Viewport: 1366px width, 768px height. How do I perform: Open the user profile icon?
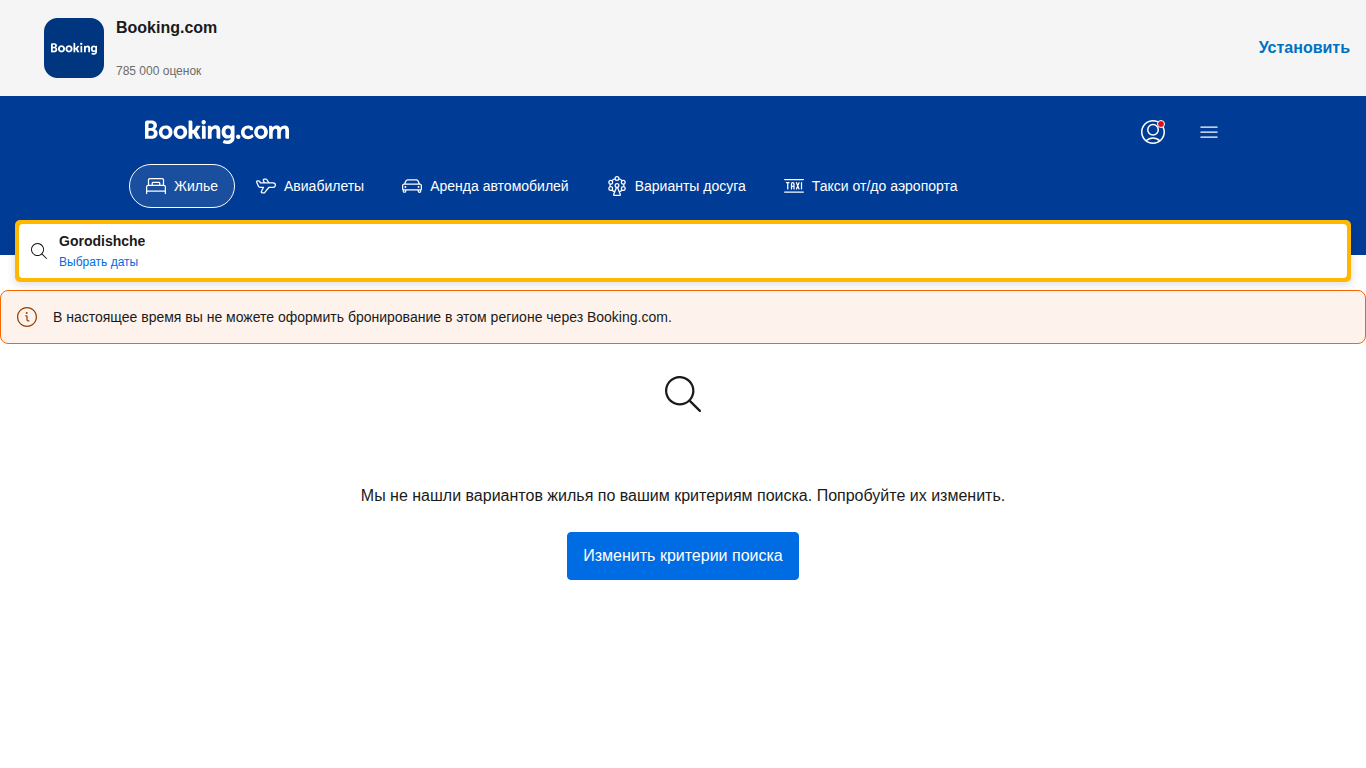coord(1153,132)
